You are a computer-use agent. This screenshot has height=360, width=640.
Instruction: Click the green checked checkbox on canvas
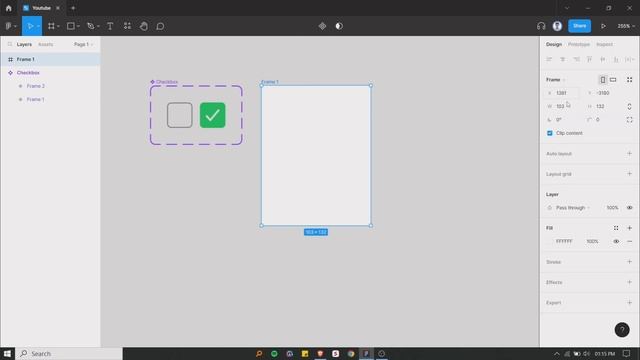tap(213, 115)
